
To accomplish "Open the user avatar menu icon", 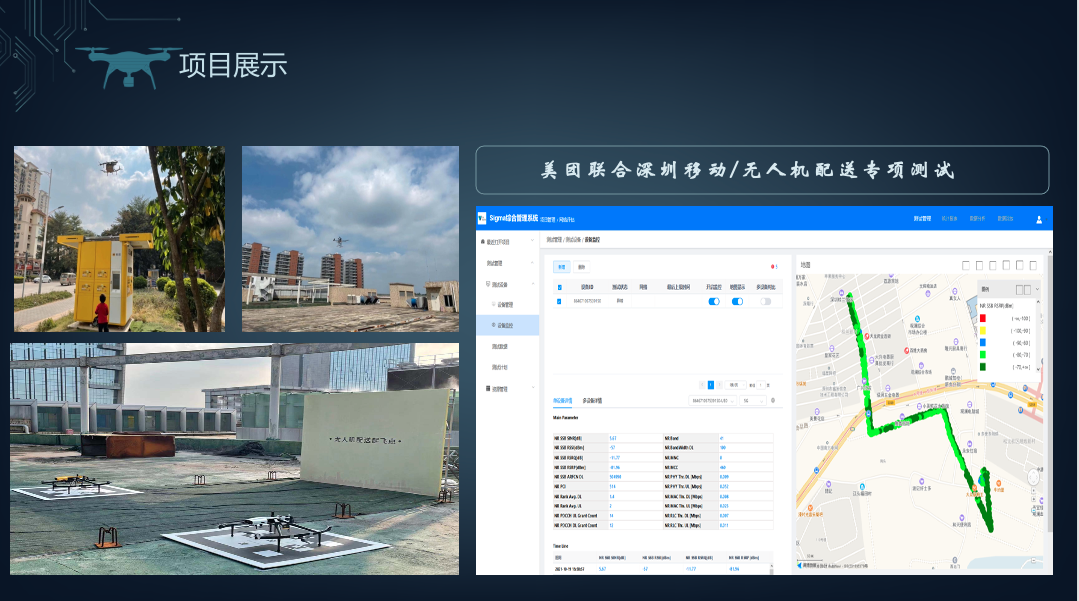I will click(1039, 220).
